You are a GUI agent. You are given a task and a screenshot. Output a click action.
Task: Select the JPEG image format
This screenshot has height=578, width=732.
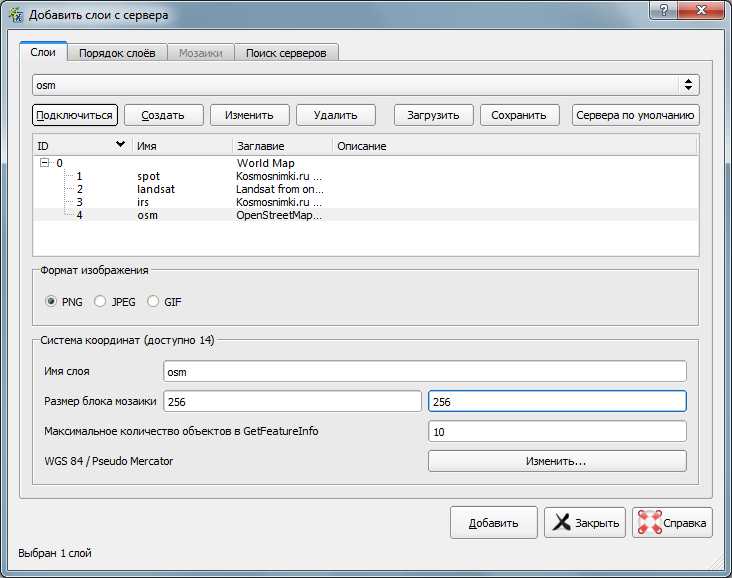(100, 301)
